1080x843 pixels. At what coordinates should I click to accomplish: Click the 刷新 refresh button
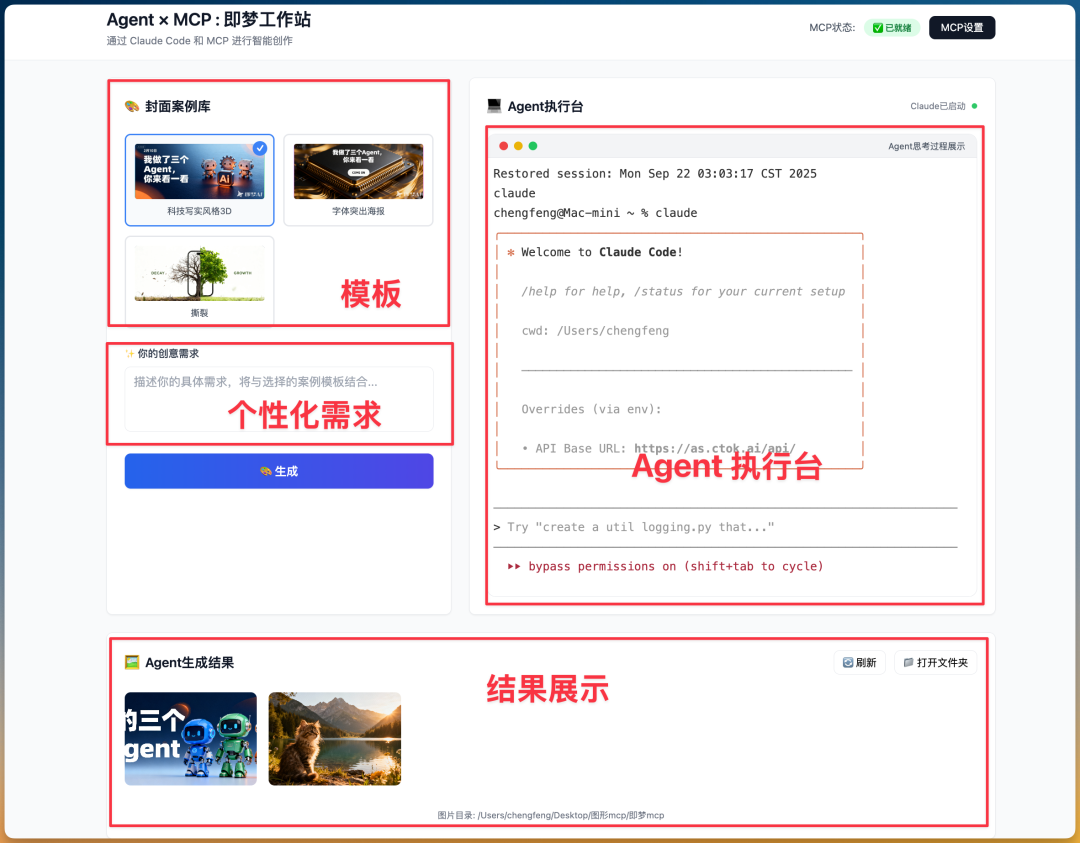pyautogui.click(x=860, y=663)
